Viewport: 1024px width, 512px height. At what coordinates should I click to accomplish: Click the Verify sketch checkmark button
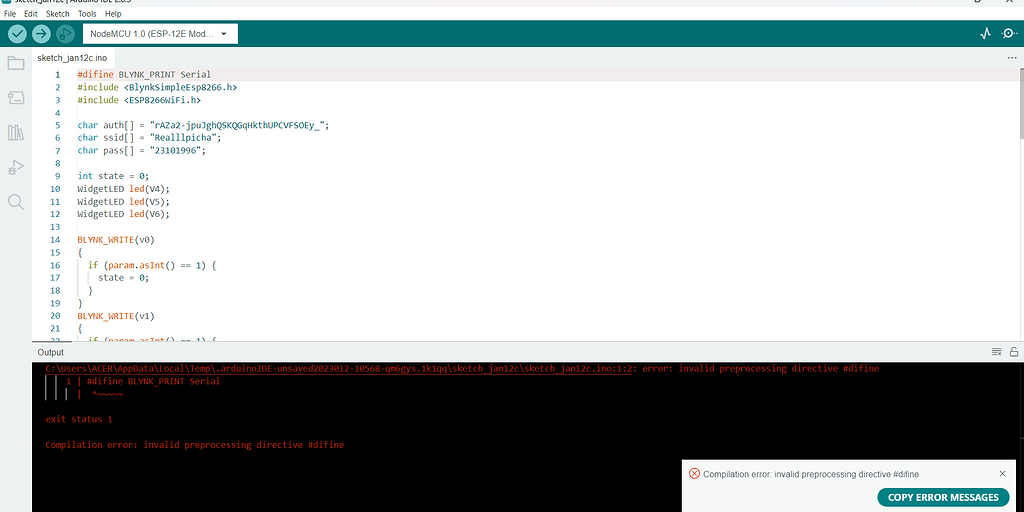17,34
